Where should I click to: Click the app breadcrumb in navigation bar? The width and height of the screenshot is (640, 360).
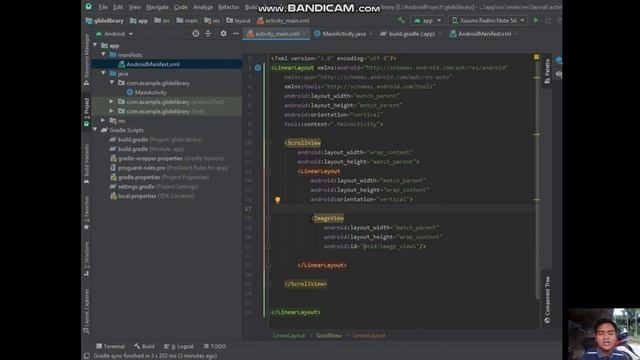click(139, 20)
